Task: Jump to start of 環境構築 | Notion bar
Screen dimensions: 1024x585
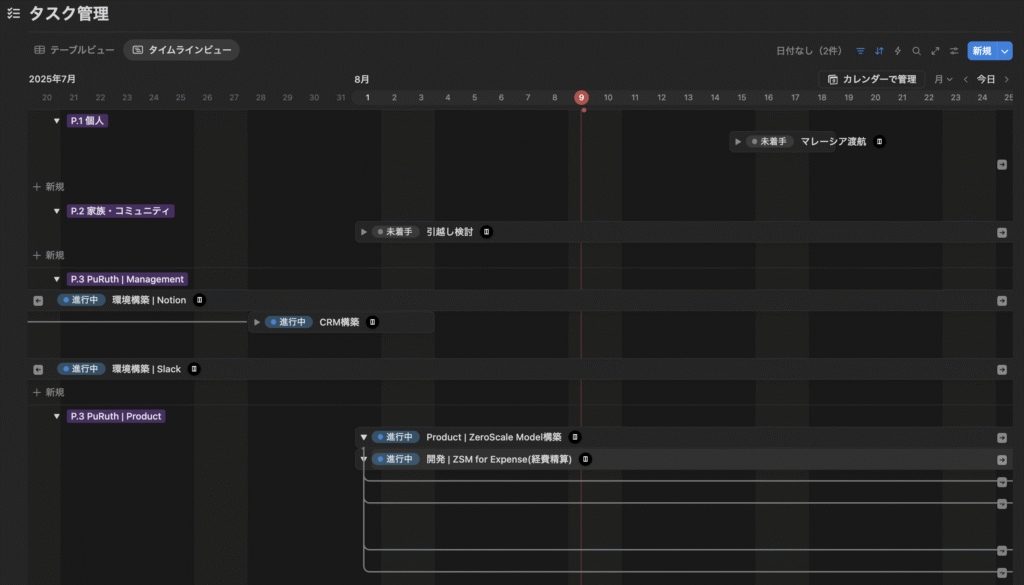Action: click(38, 300)
